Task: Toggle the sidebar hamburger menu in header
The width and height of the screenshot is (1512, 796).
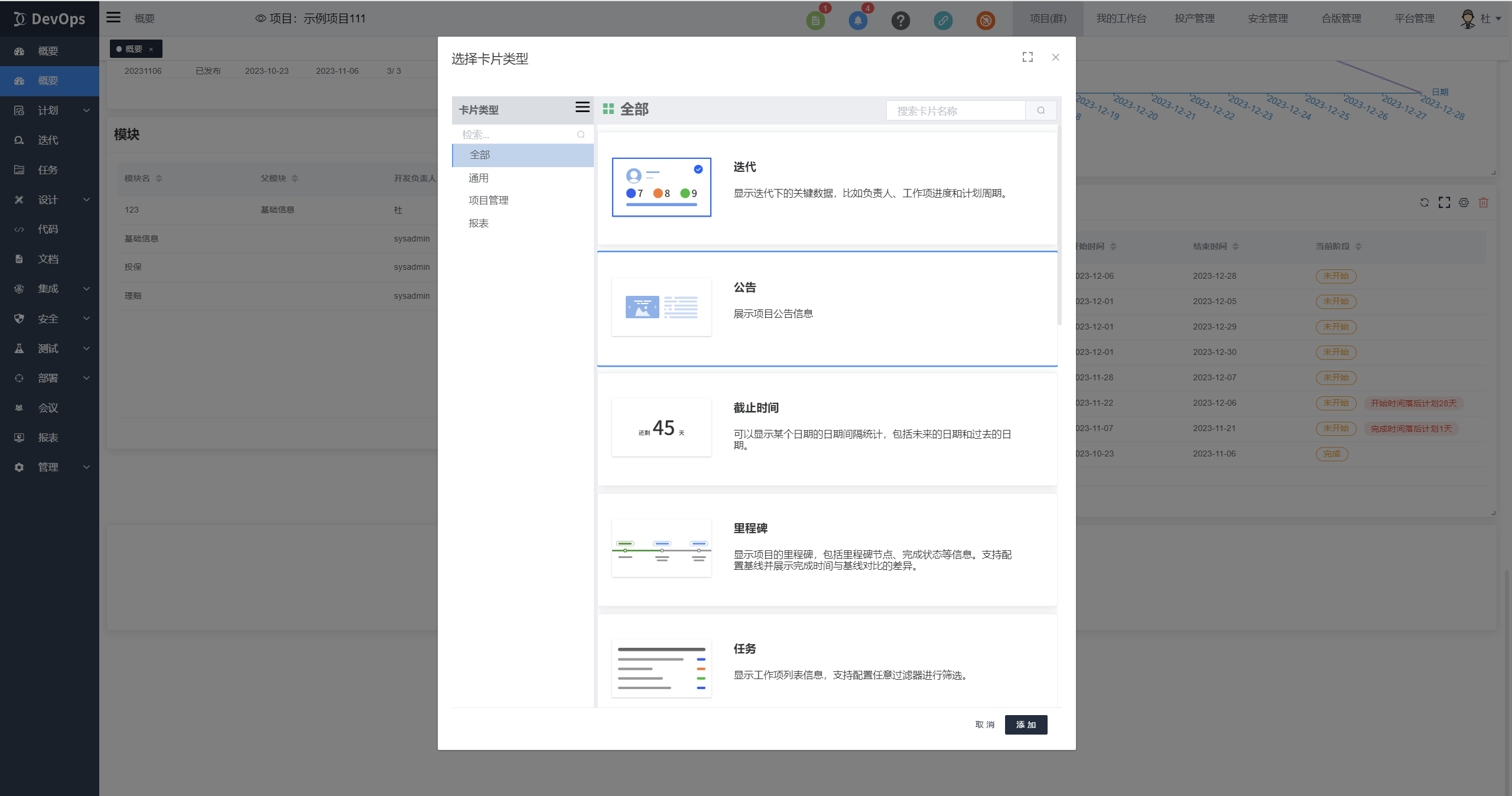Action: pos(113,18)
